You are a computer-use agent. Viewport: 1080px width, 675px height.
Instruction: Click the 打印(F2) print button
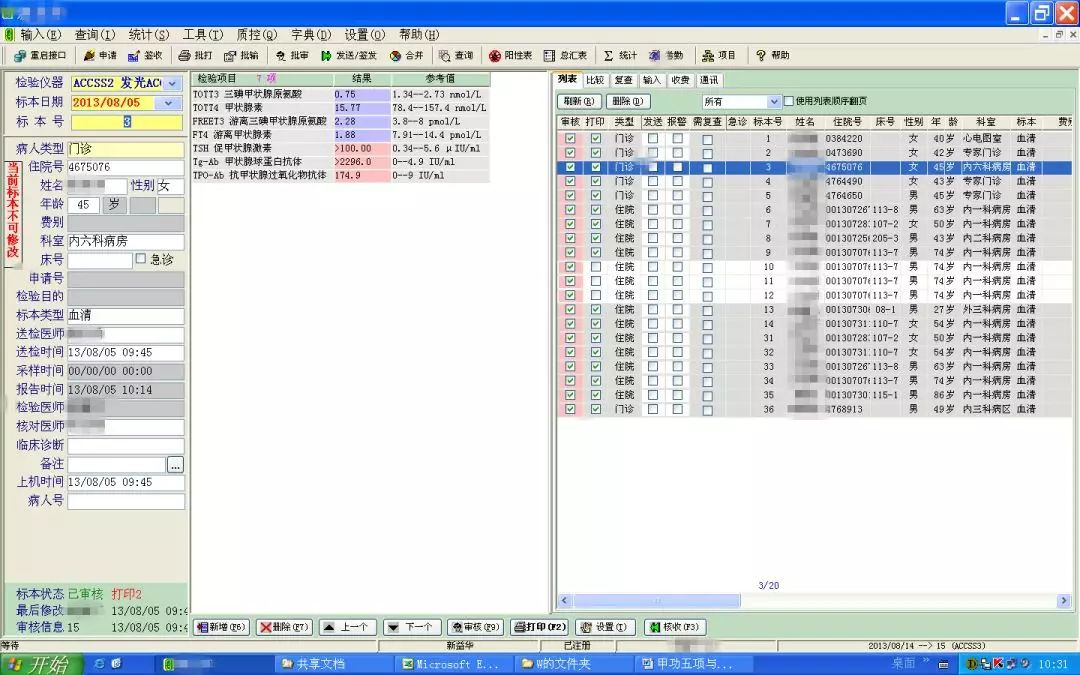pyautogui.click(x=539, y=627)
